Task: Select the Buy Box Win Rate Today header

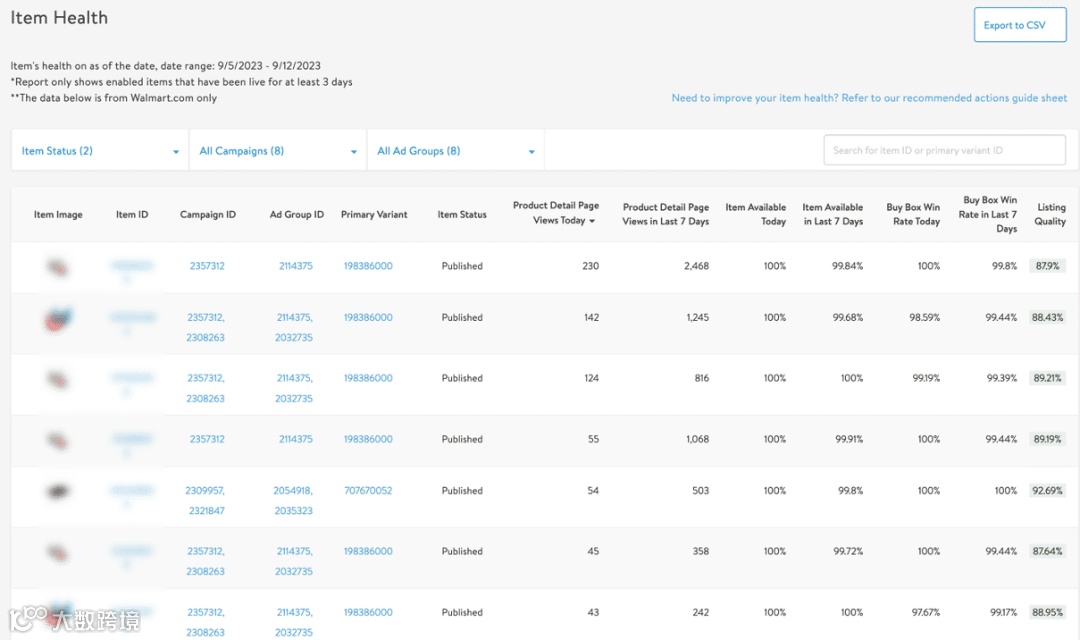Action: 913,214
